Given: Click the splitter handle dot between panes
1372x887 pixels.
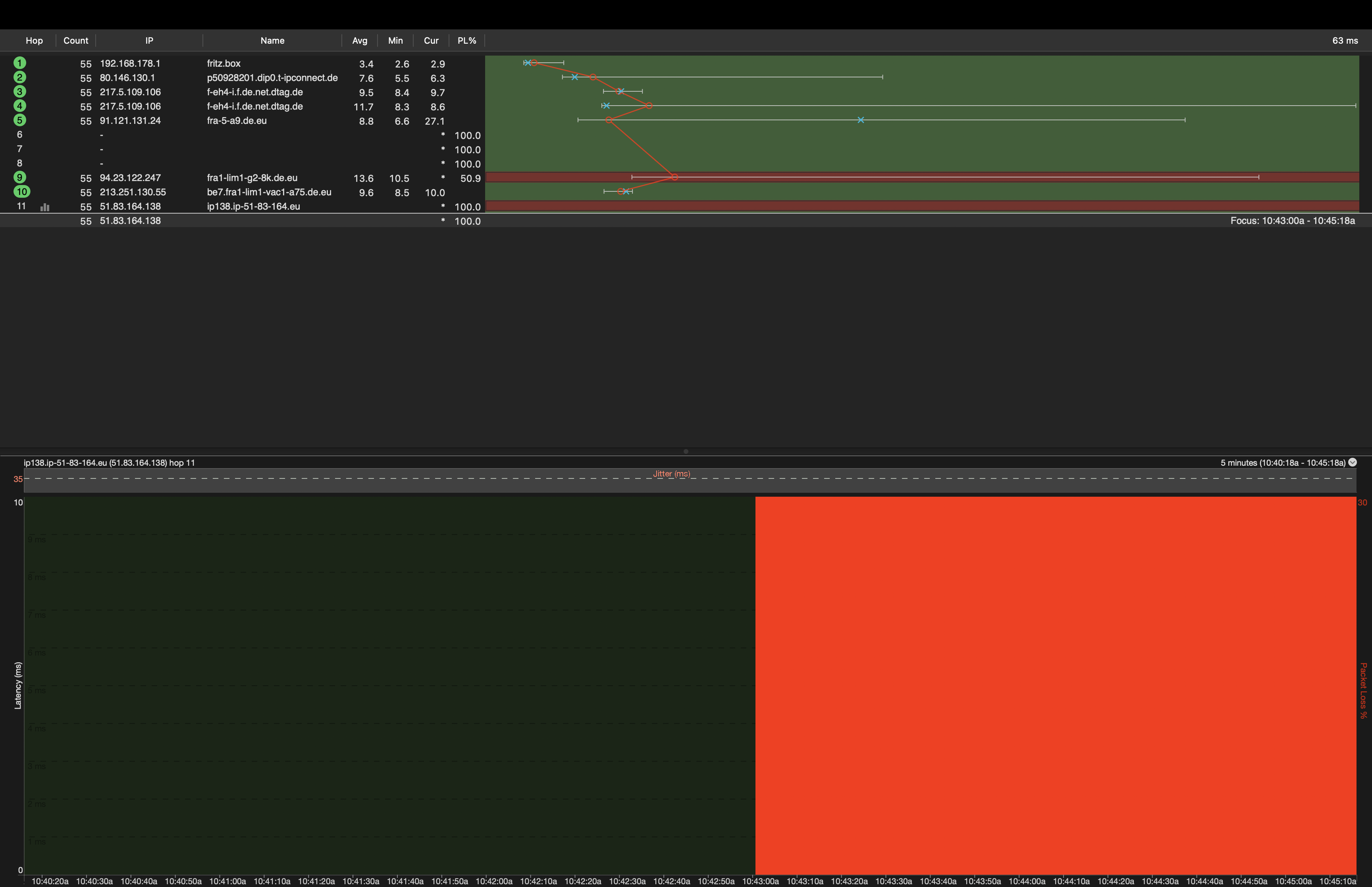Looking at the screenshot, I should pos(686,451).
